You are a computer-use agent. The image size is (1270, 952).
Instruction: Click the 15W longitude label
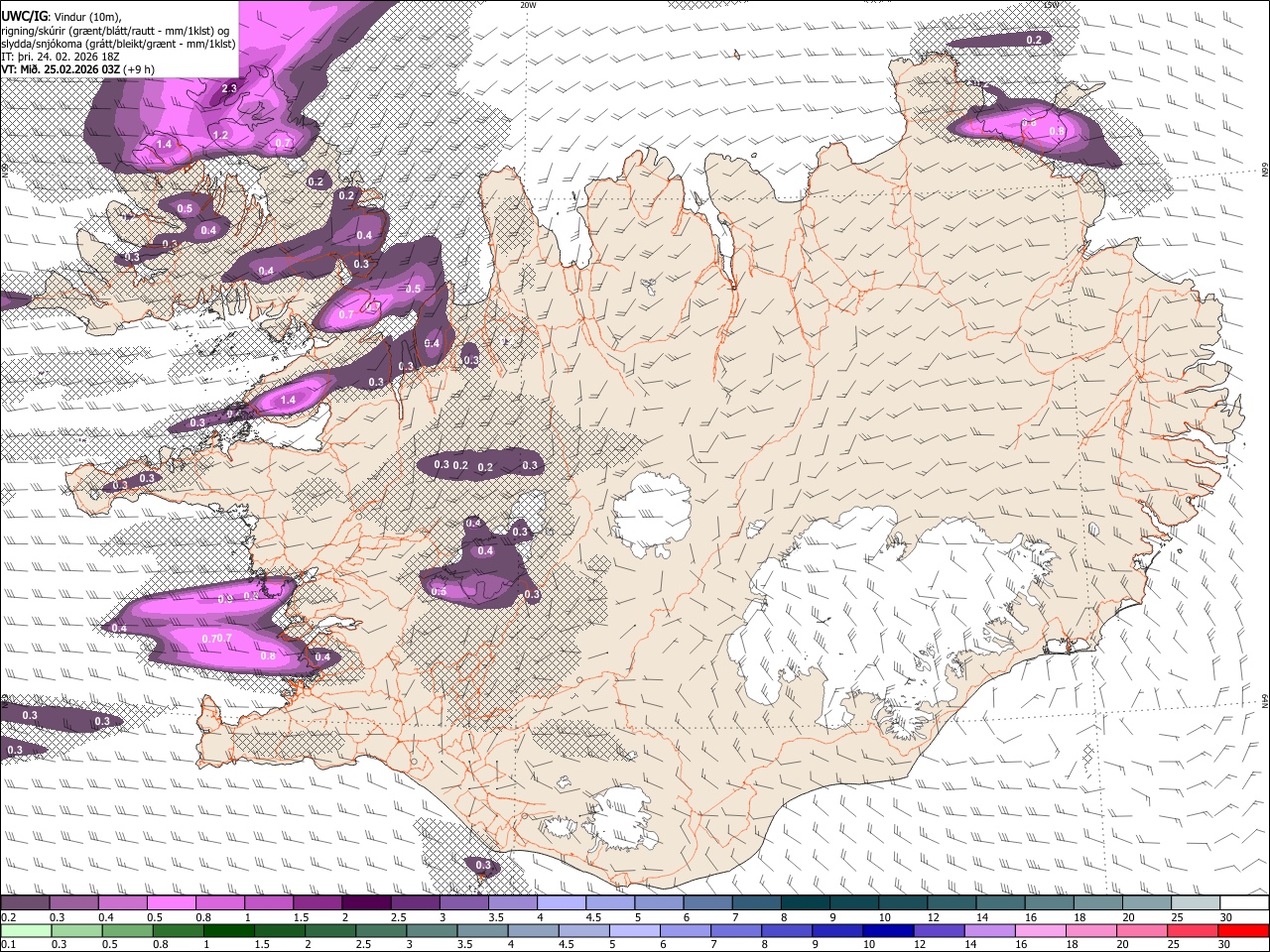tap(1051, 5)
